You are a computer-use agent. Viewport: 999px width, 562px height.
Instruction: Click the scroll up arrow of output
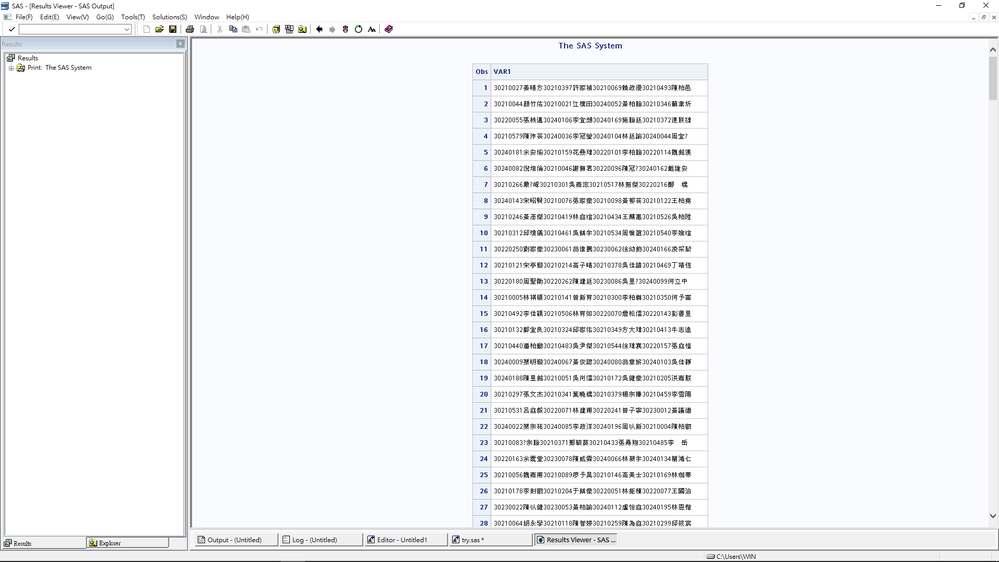click(x=993, y=49)
